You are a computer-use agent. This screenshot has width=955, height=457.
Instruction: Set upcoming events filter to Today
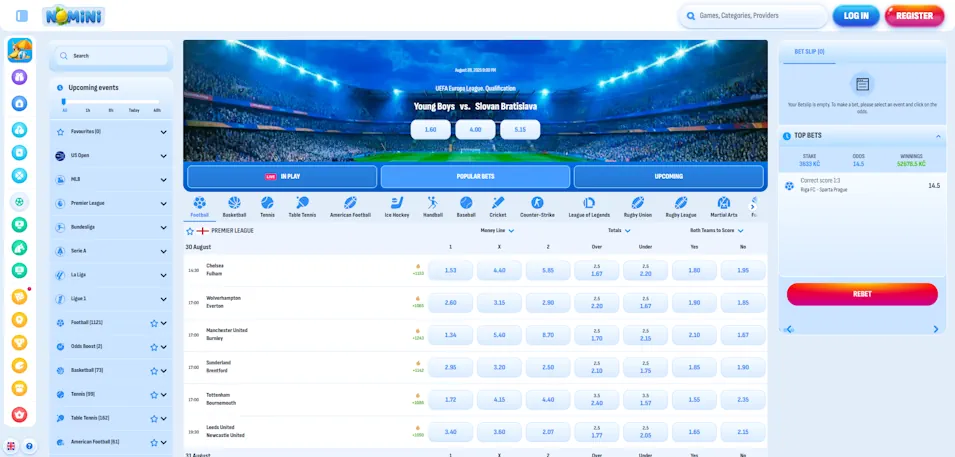pyautogui.click(x=134, y=110)
